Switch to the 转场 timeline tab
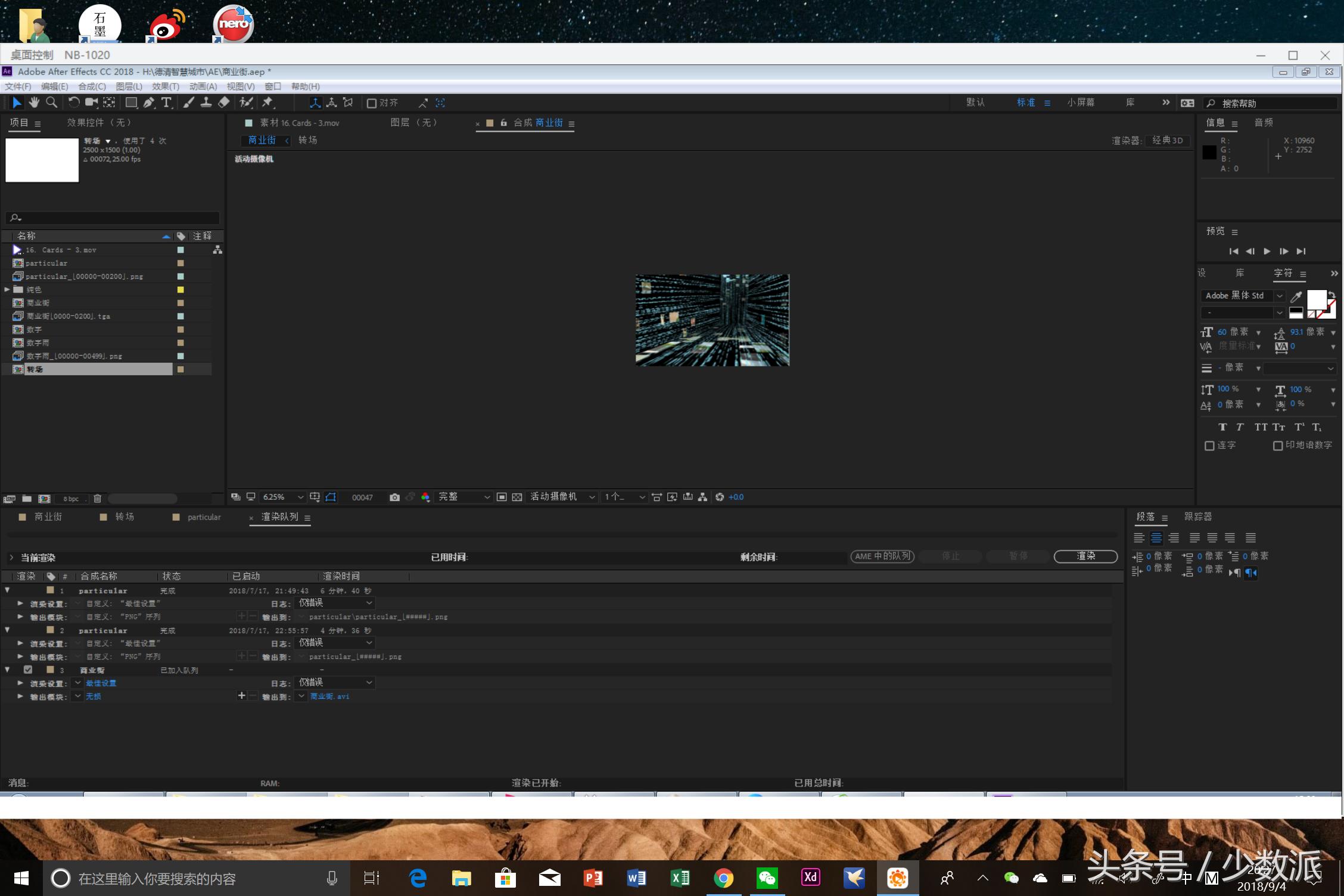 coord(124,517)
